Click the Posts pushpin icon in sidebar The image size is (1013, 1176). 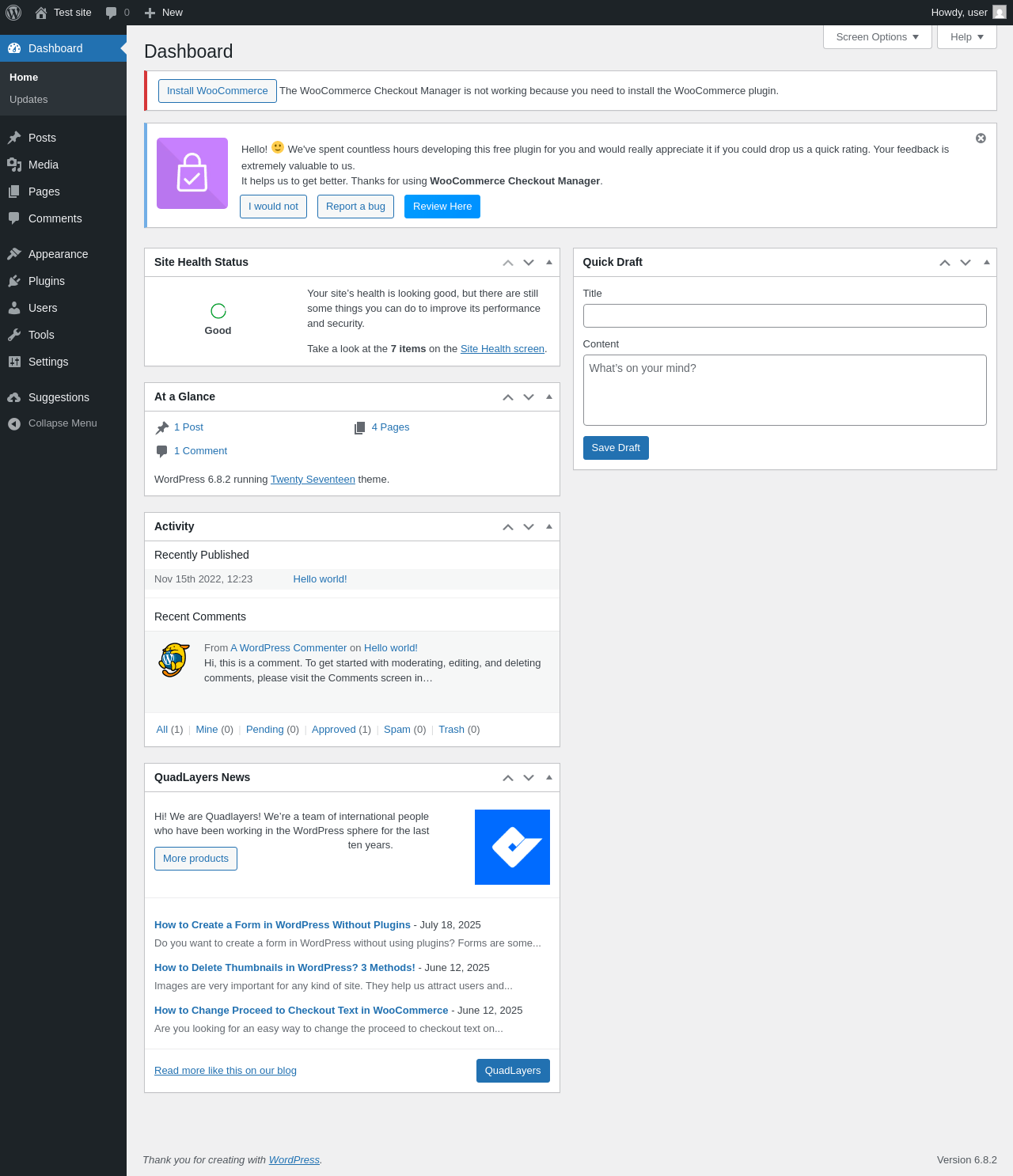tap(14, 138)
